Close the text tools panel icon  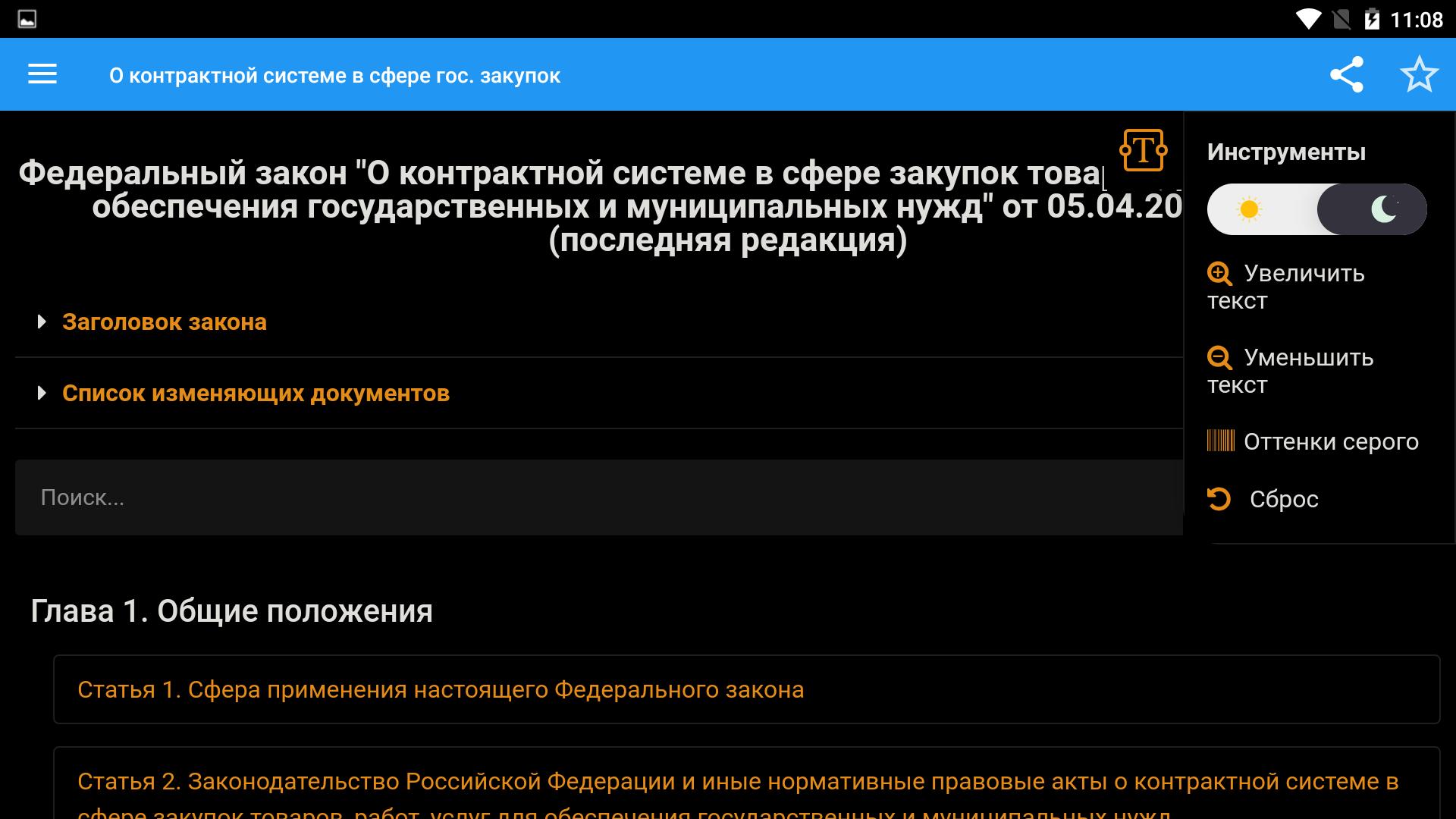(1143, 149)
